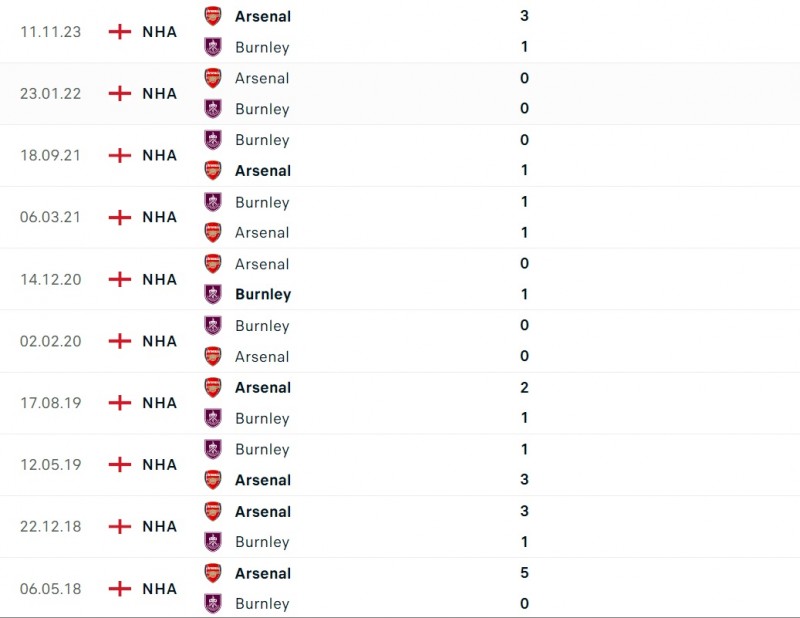
Task: Click the England flag beside 18.09.21
Action: tap(119, 155)
